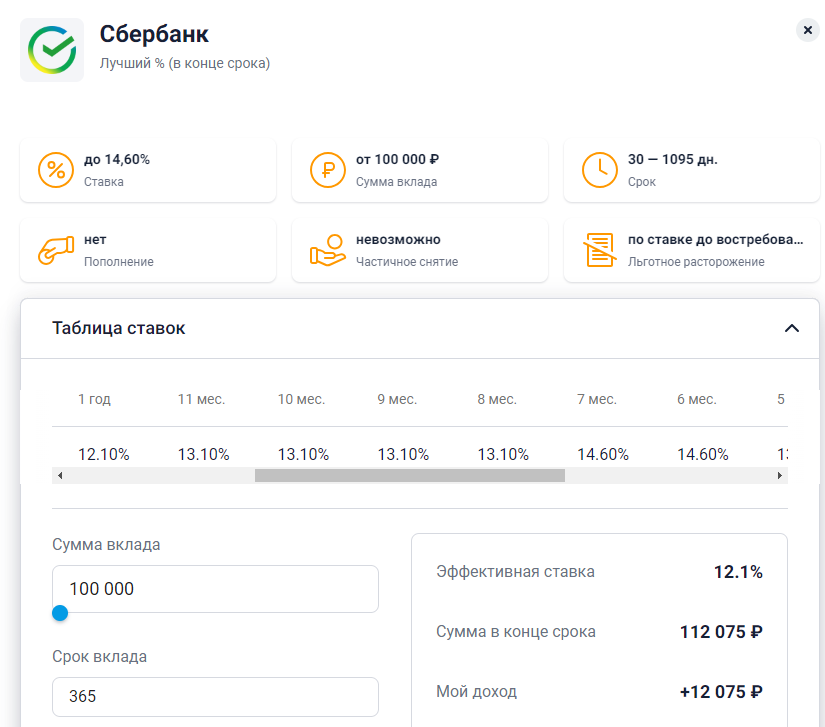Image resolution: width=825 pixels, height=727 pixels.
Task: Click the left arrow of rates scrollbar
Action: pyautogui.click(x=60, y=476)
